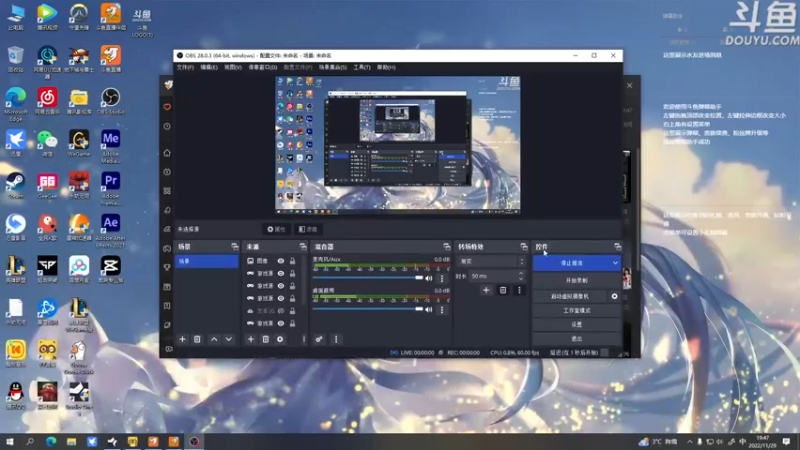Screen dimensions: 800x450
Task: Delete the selected source with the trash icon
Action: tap(265, 339)
